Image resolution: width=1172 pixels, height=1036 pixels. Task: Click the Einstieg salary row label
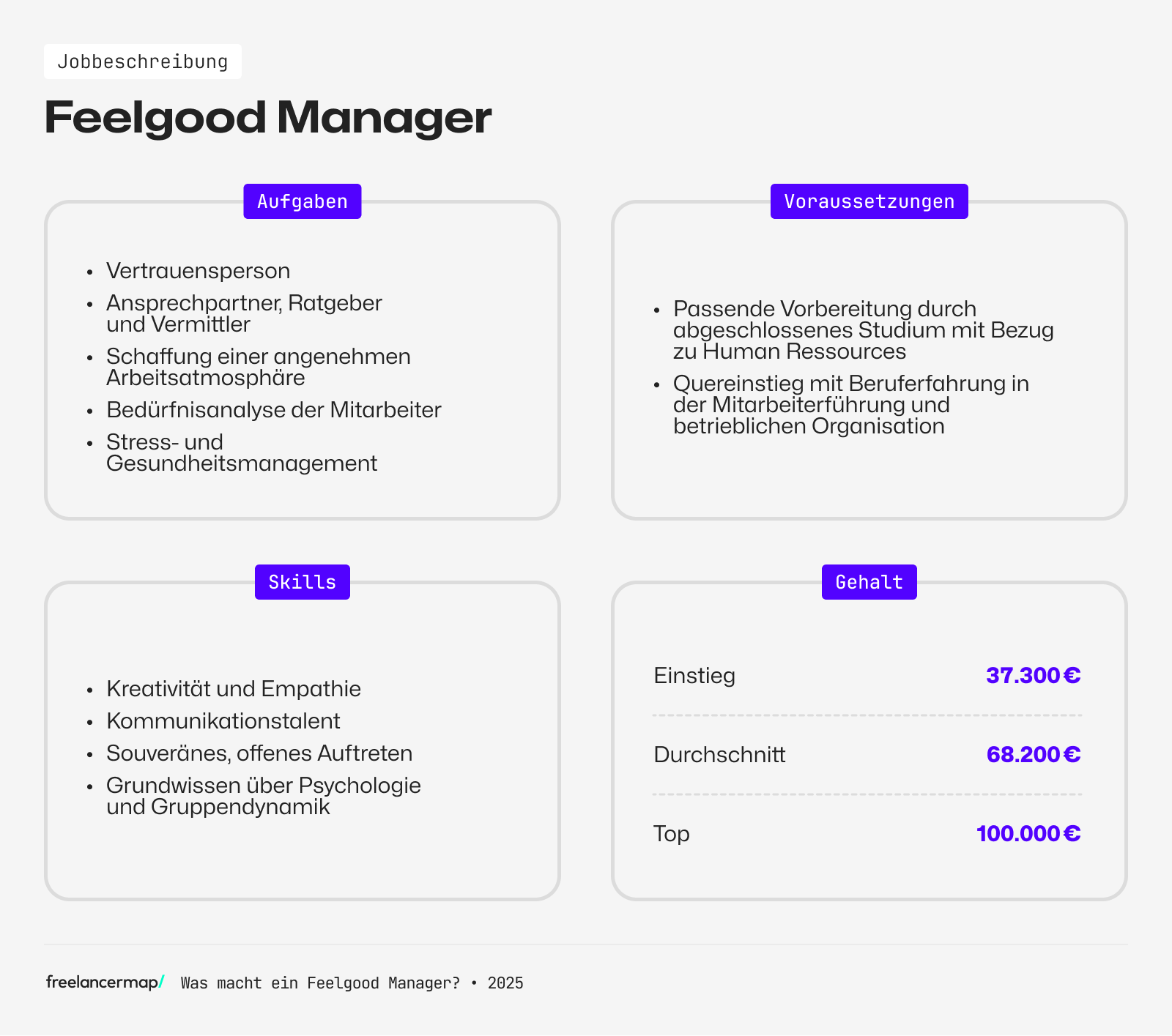(x=694, y=675)
